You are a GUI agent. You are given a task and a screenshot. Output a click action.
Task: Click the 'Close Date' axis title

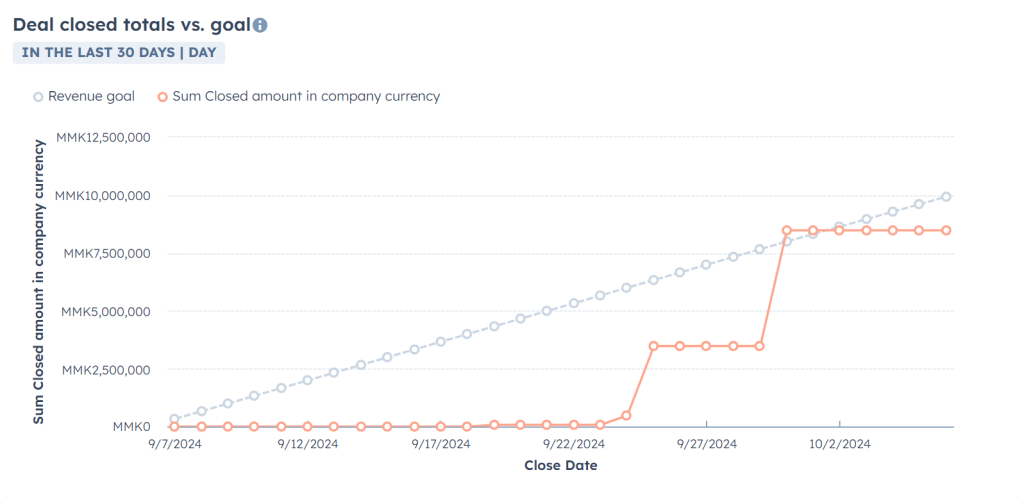pyautogui.click(x=560, y=466)
